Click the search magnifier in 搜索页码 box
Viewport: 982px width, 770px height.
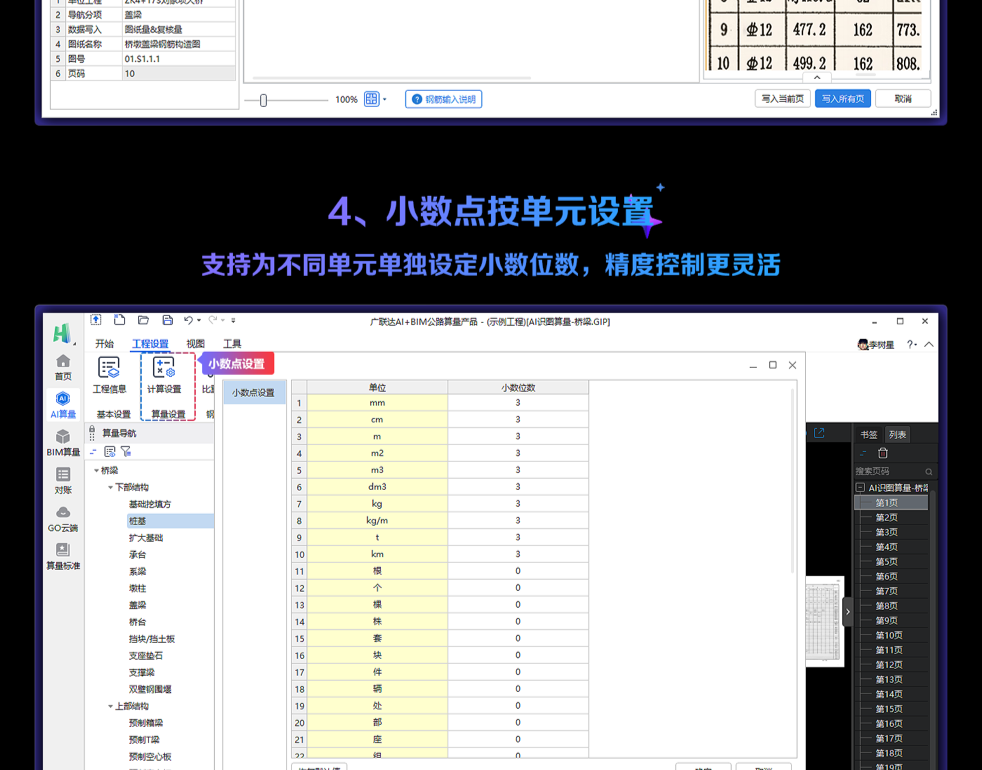tap(929, 471)
